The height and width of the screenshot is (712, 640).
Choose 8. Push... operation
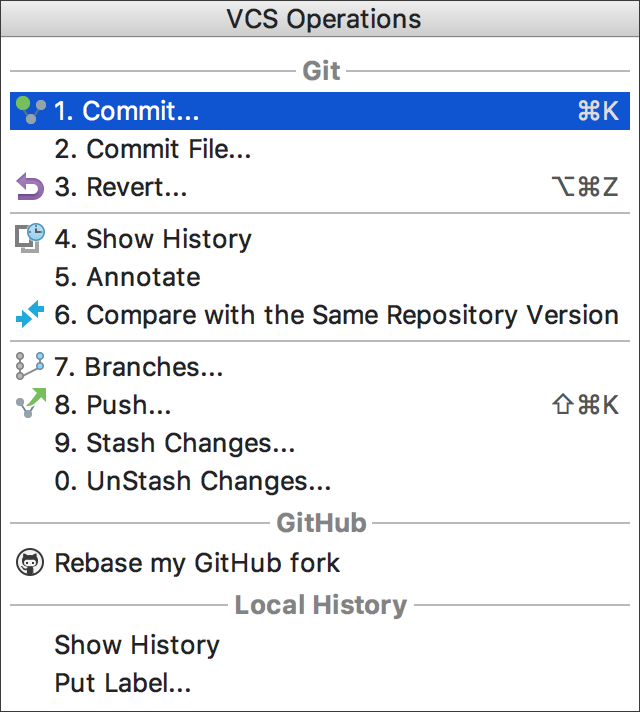coord(320,405)
